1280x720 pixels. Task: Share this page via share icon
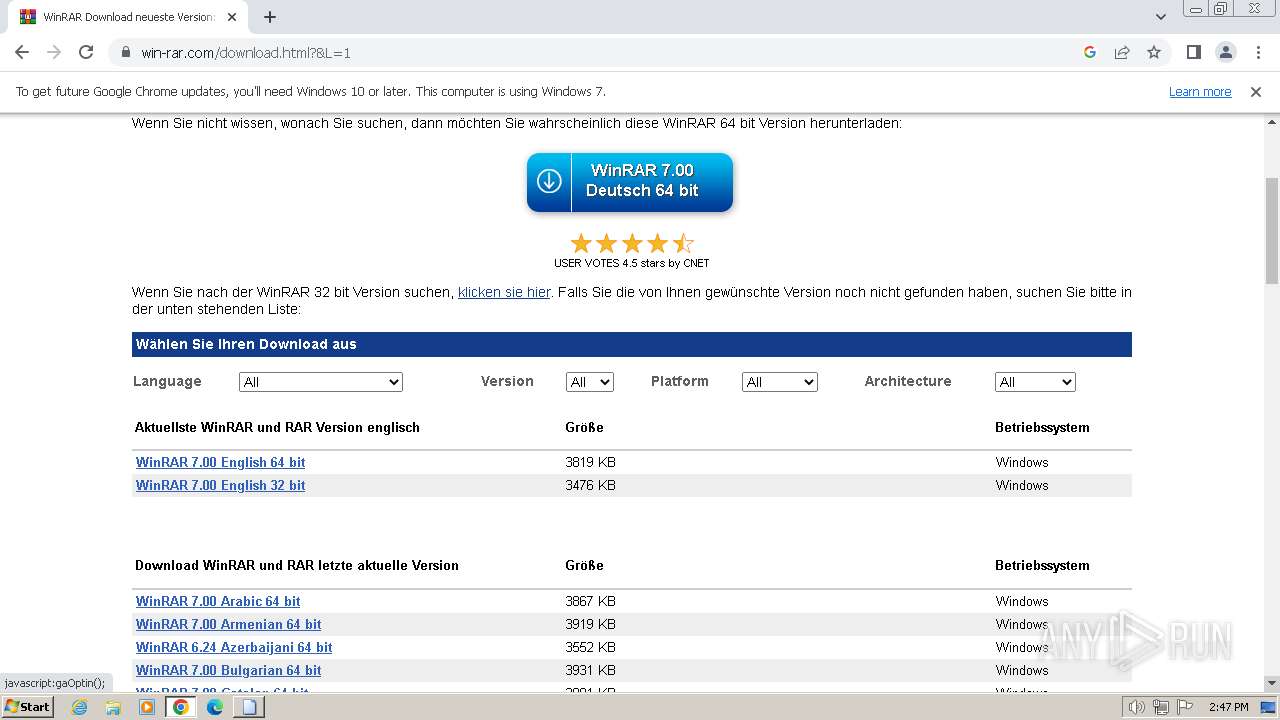pyautogui.click(x=1122, y=52)
